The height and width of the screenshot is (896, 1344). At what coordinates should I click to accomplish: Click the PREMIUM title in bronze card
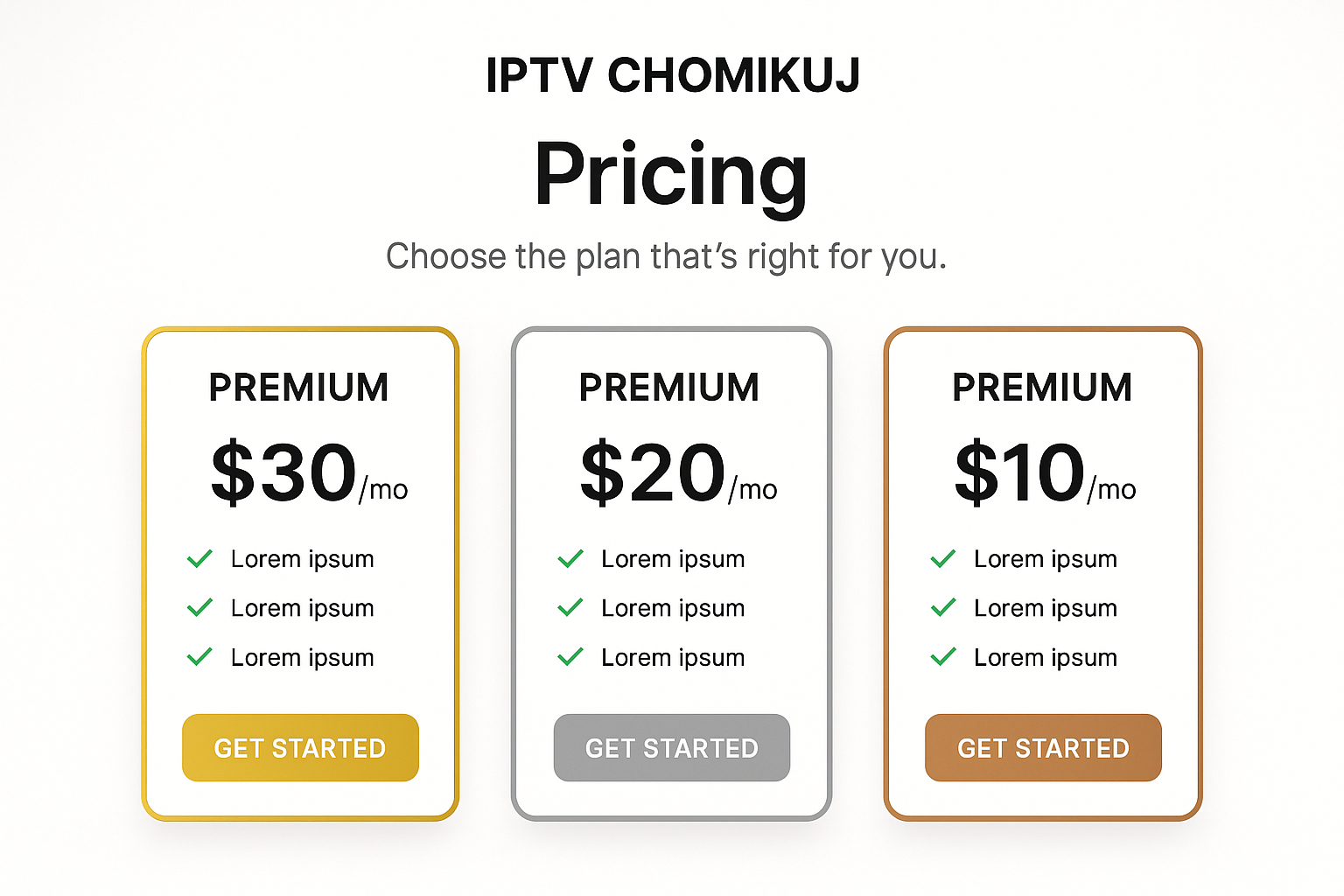tap(1042, 388)
